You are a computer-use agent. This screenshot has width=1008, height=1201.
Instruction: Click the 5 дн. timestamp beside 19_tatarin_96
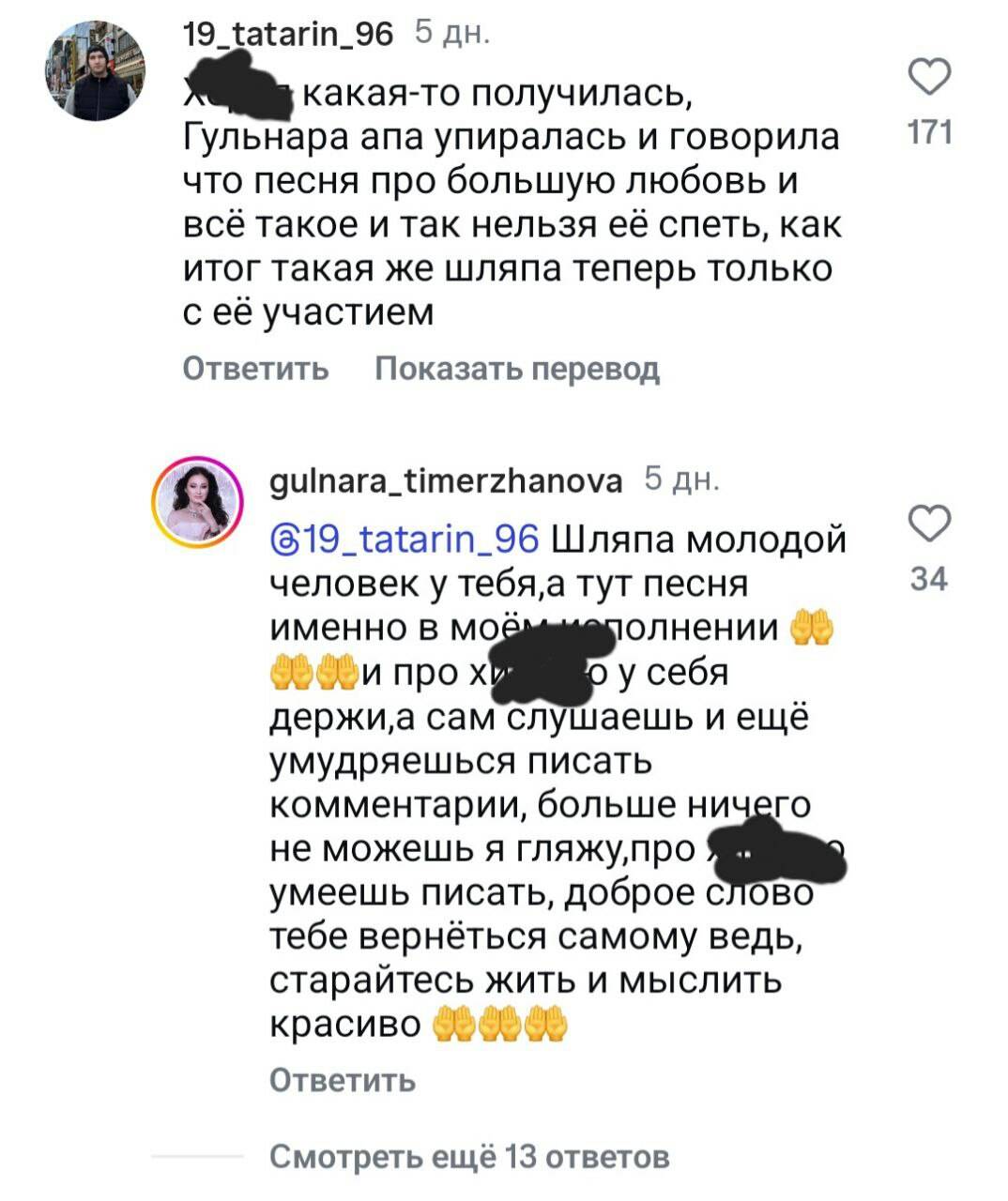[x=452, y=34]
